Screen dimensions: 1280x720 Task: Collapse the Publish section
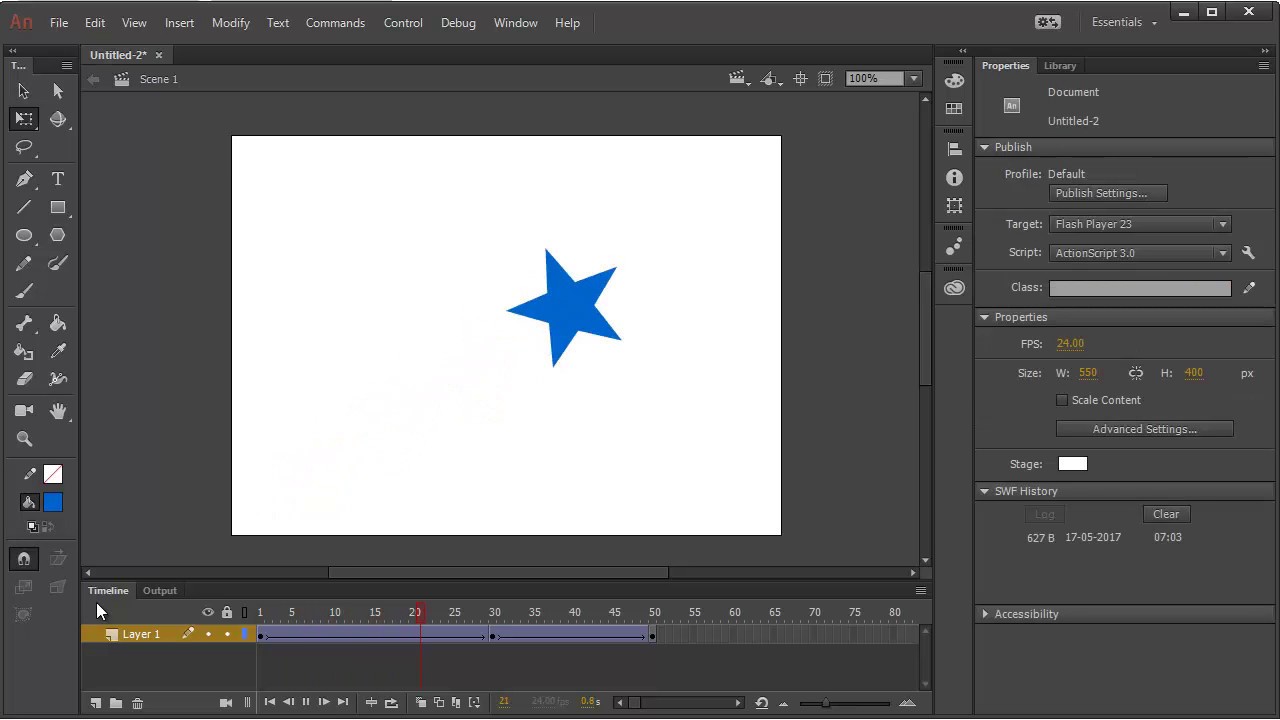[985, 147]
